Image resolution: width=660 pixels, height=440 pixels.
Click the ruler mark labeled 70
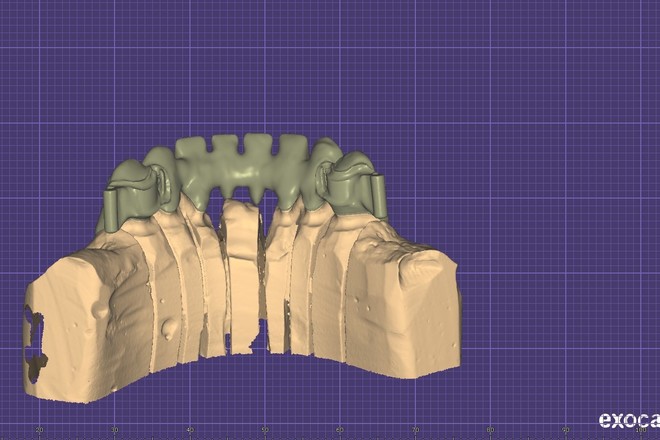(415, 431)
